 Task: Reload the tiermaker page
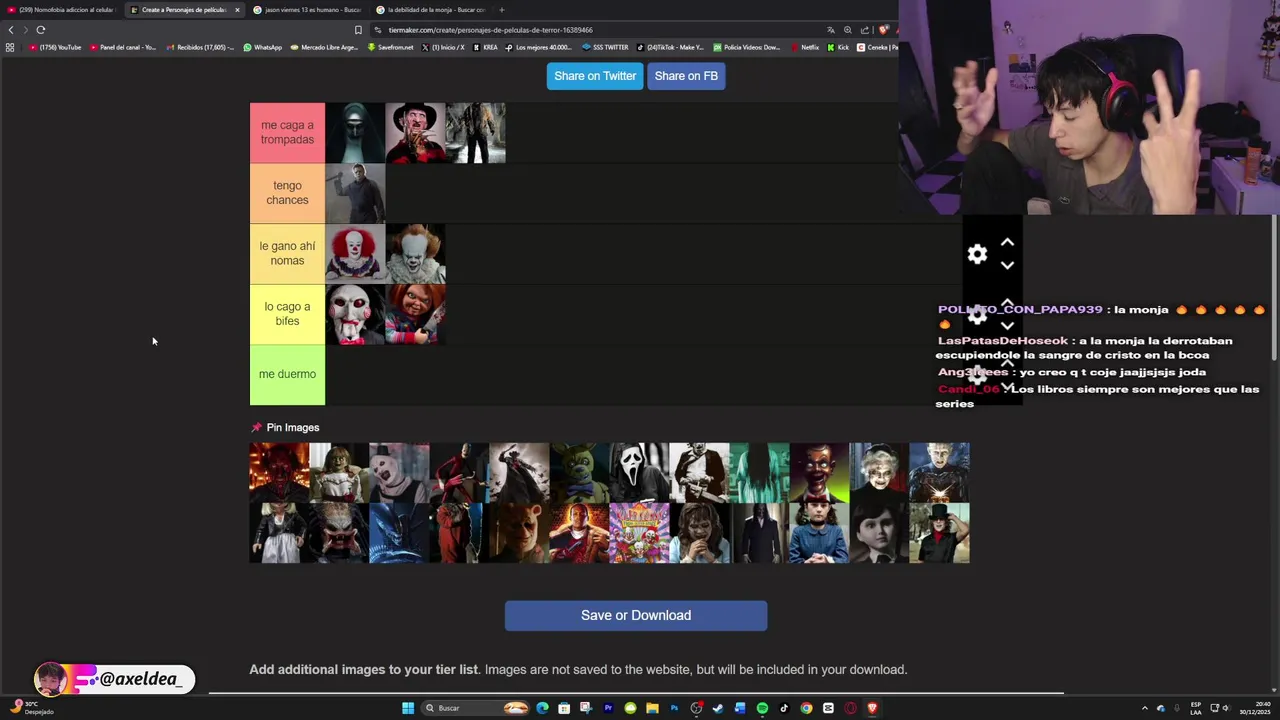41,30
